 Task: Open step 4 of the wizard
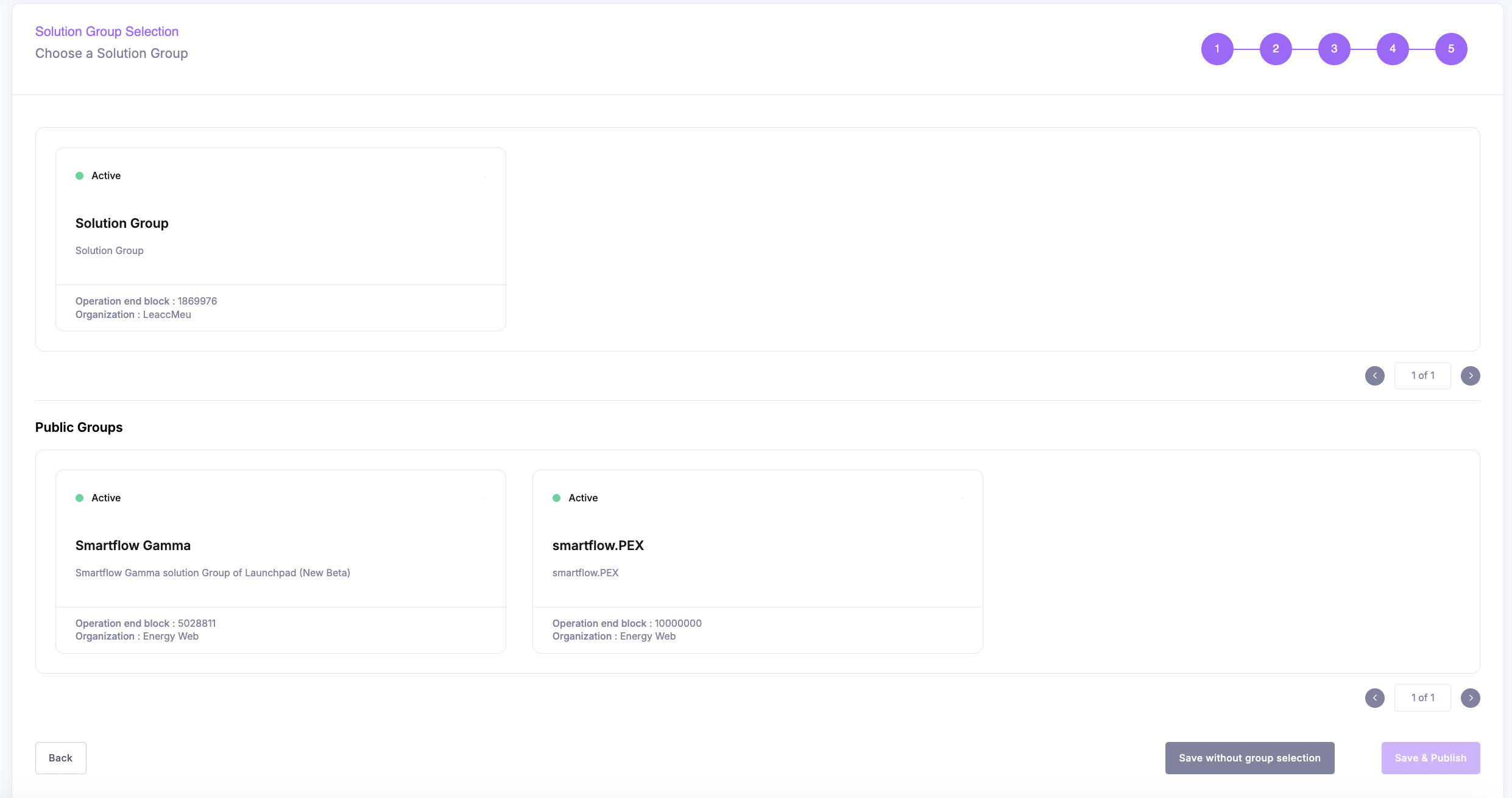1393,49
